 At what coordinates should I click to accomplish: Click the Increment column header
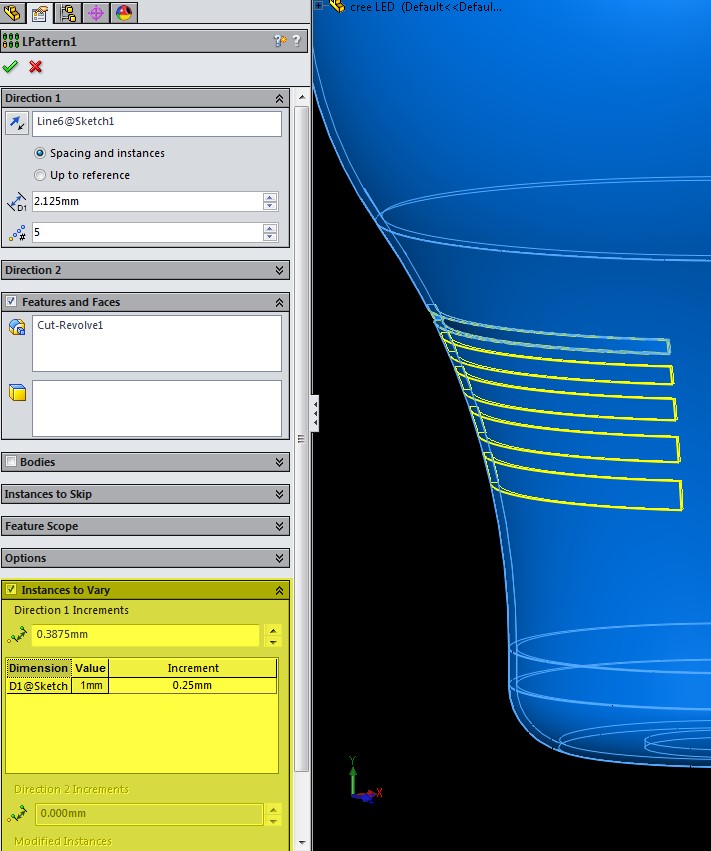[x=193, y=668]
